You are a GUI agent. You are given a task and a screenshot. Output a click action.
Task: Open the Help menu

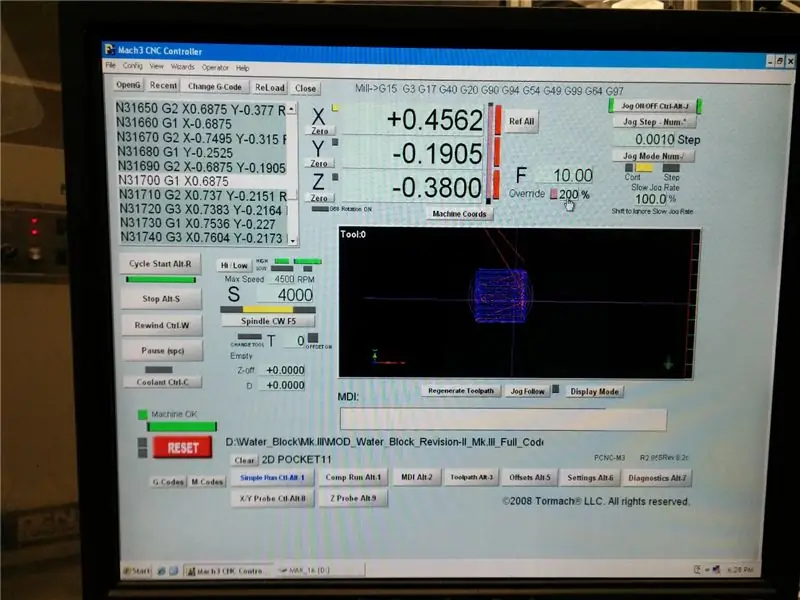[242, 68]
